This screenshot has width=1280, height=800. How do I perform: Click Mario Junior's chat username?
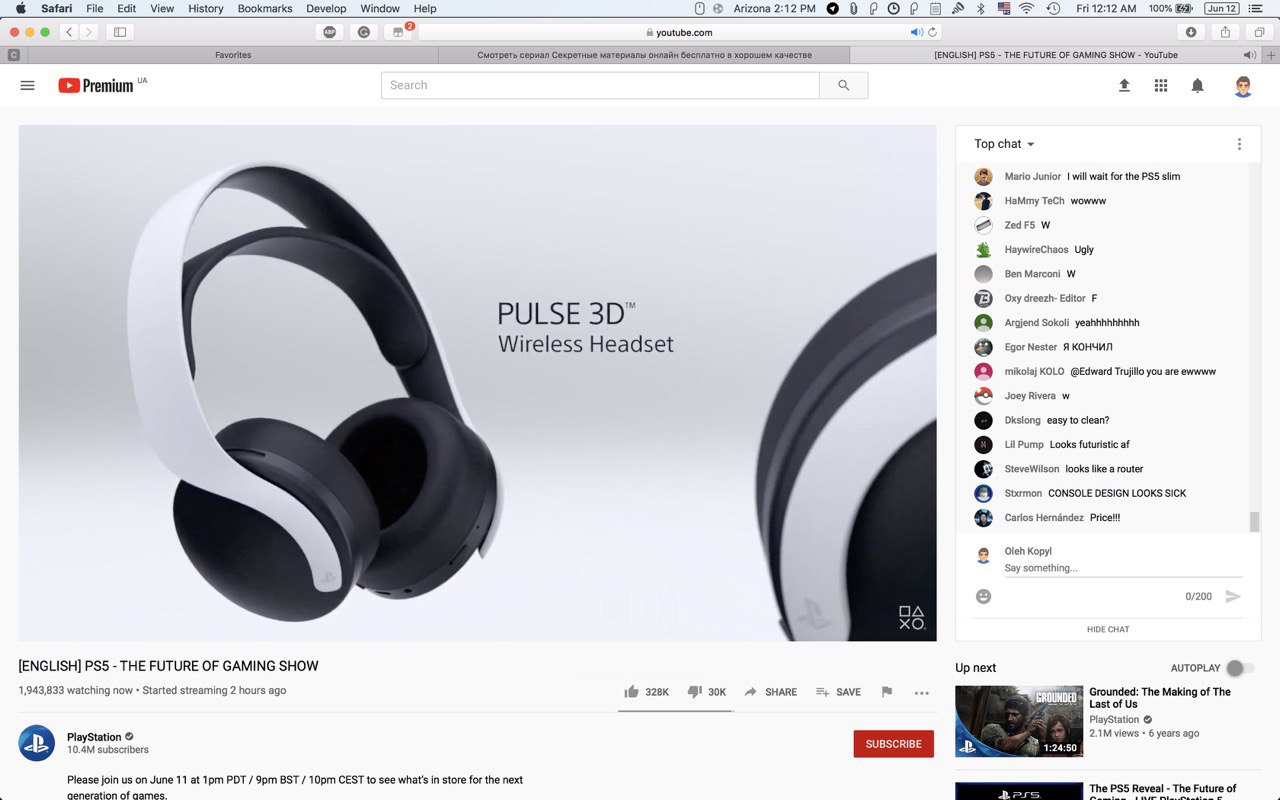click(x=1033, y=177)
